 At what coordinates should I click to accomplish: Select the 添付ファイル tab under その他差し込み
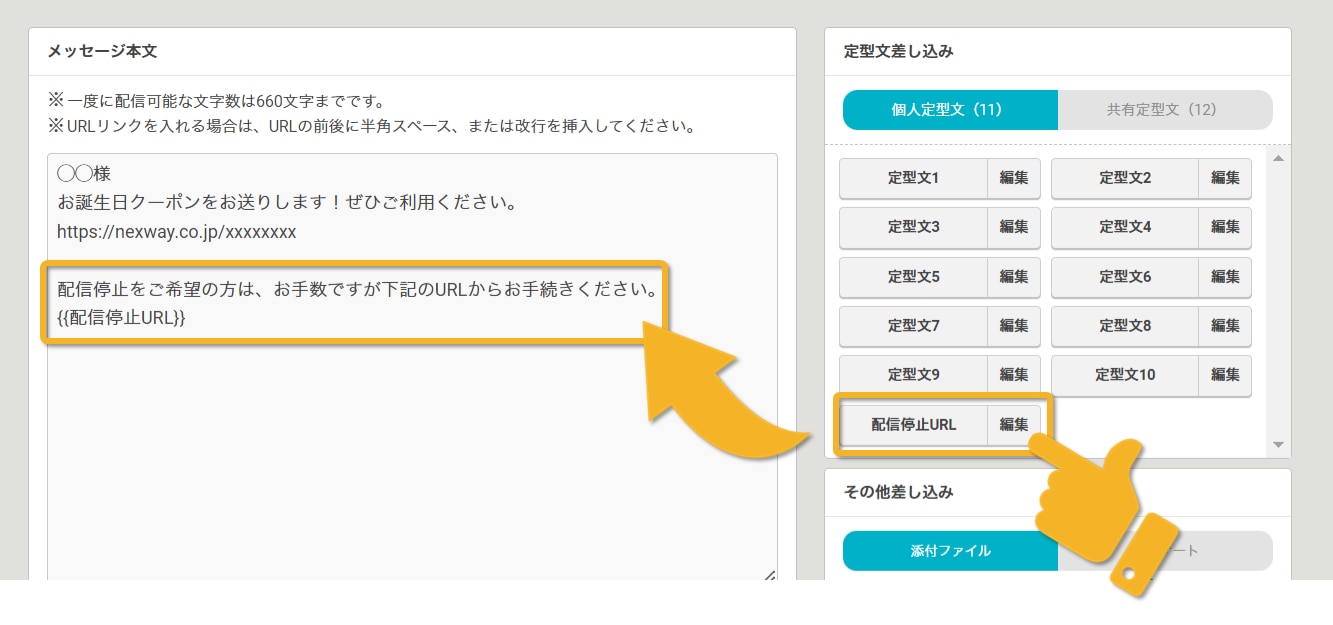(x=949, y=551)
